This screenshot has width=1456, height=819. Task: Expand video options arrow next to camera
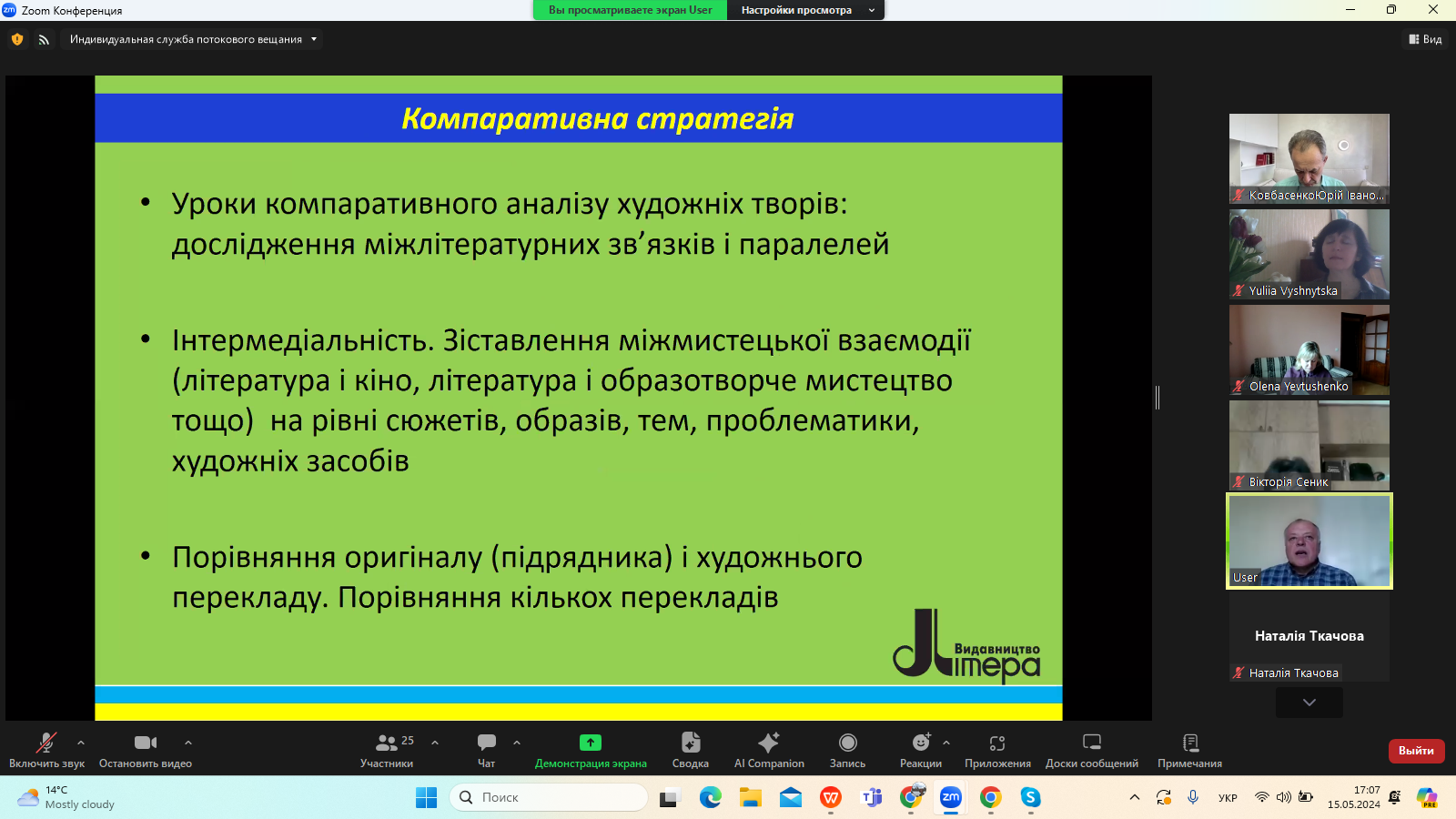click(x=188, y=743)
